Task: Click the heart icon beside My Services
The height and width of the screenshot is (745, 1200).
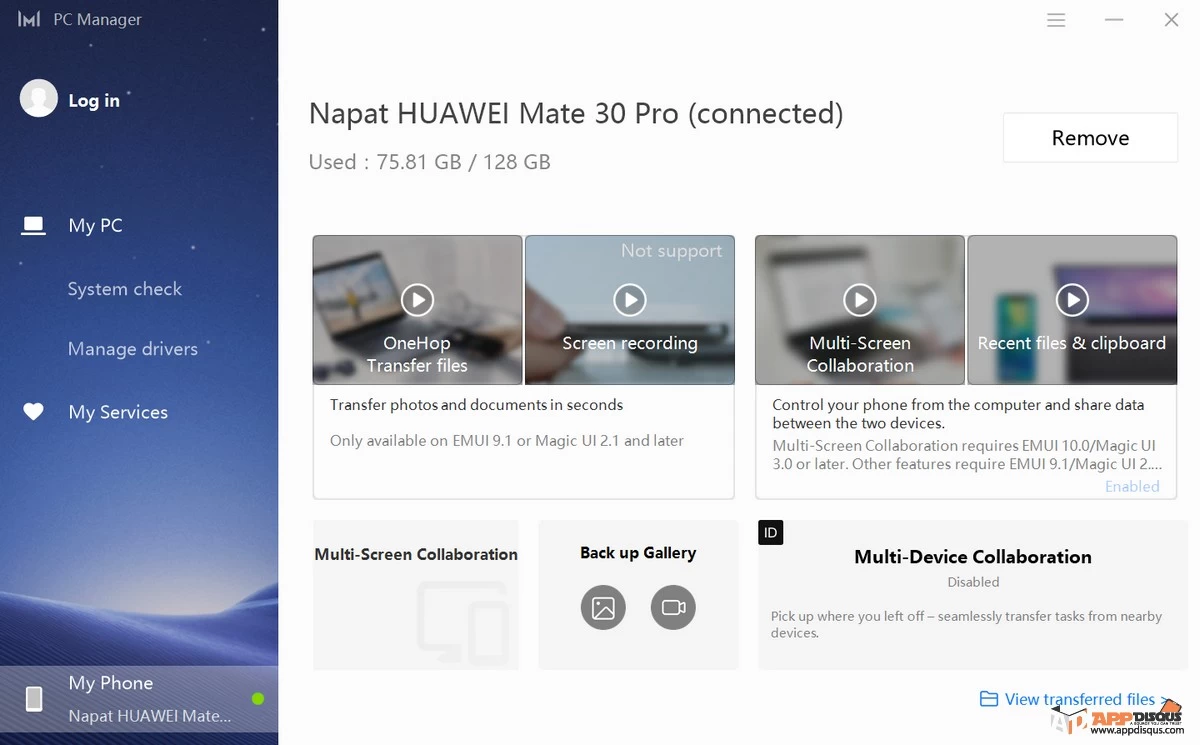Action: pyautogui.click(x=34, y=411)
